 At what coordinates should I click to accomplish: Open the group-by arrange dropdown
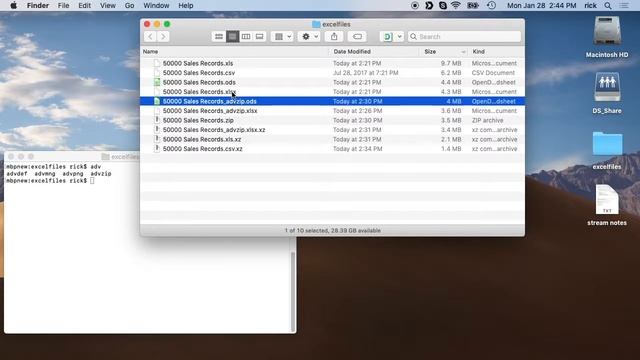coord(282,37)
